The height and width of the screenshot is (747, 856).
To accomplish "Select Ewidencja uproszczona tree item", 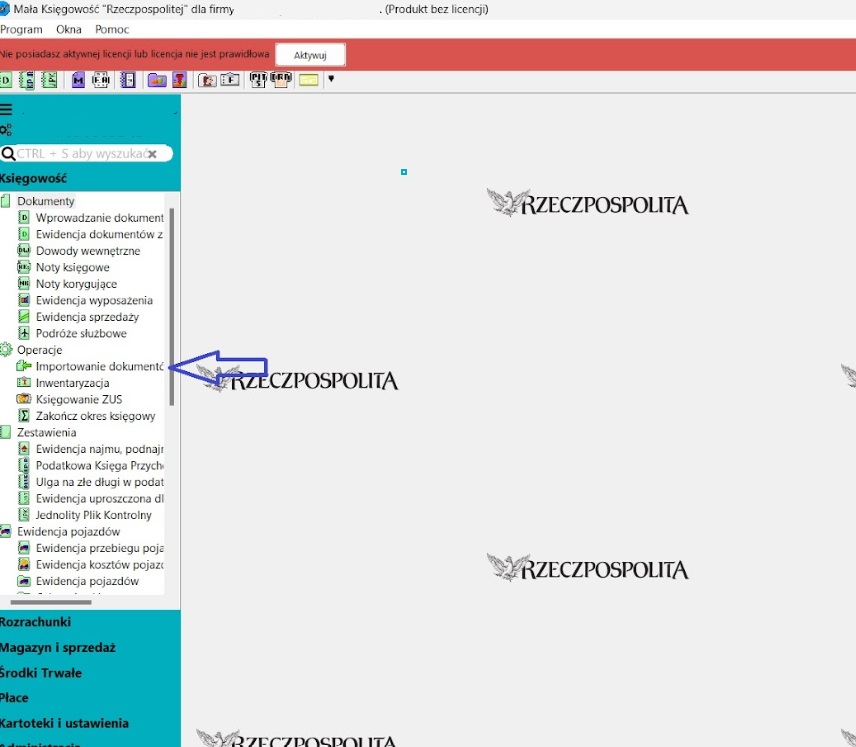I will point(99,499).
